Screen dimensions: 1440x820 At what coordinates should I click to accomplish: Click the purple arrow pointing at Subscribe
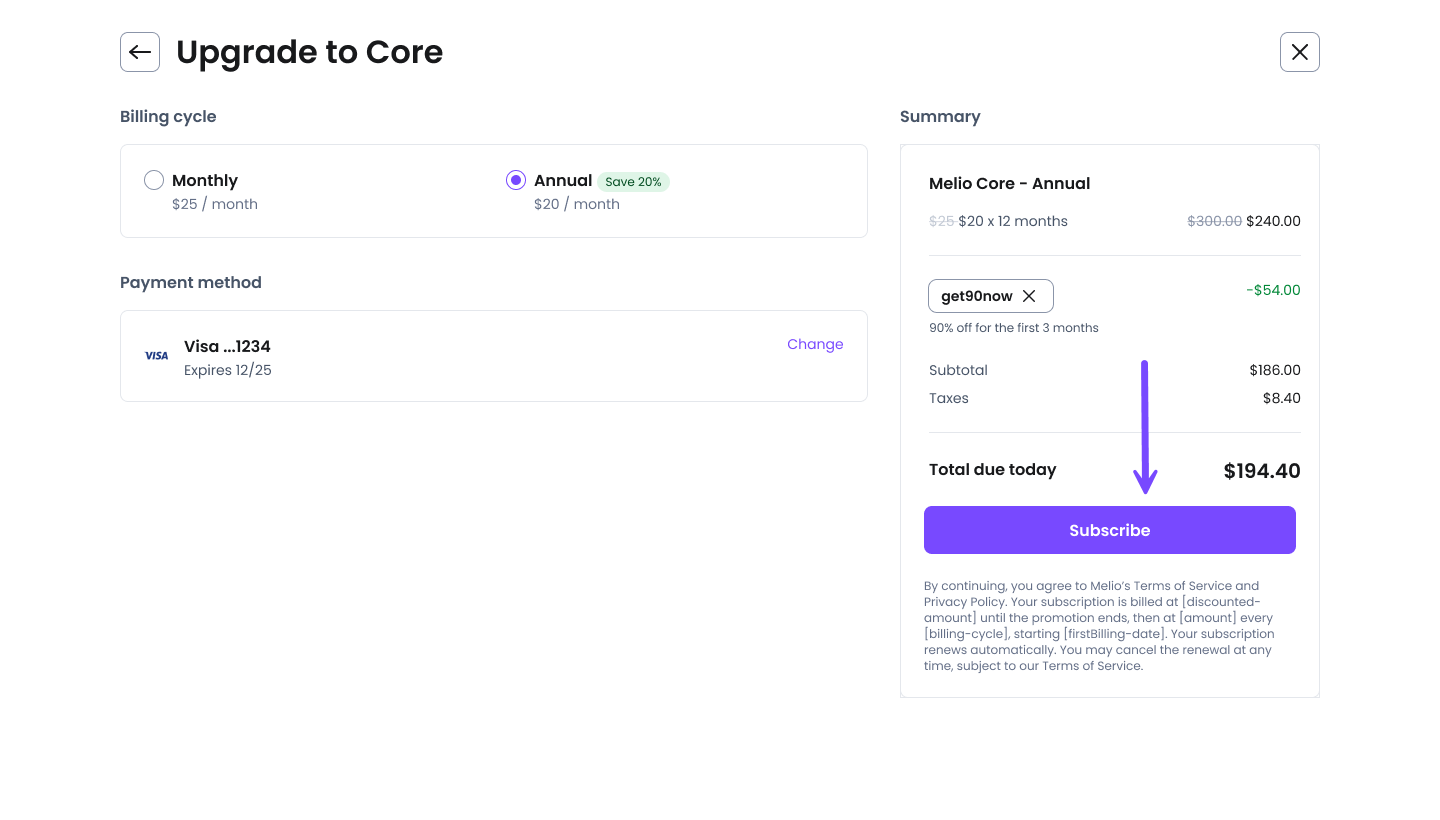pyautogui.click(x=1145, y=430)
